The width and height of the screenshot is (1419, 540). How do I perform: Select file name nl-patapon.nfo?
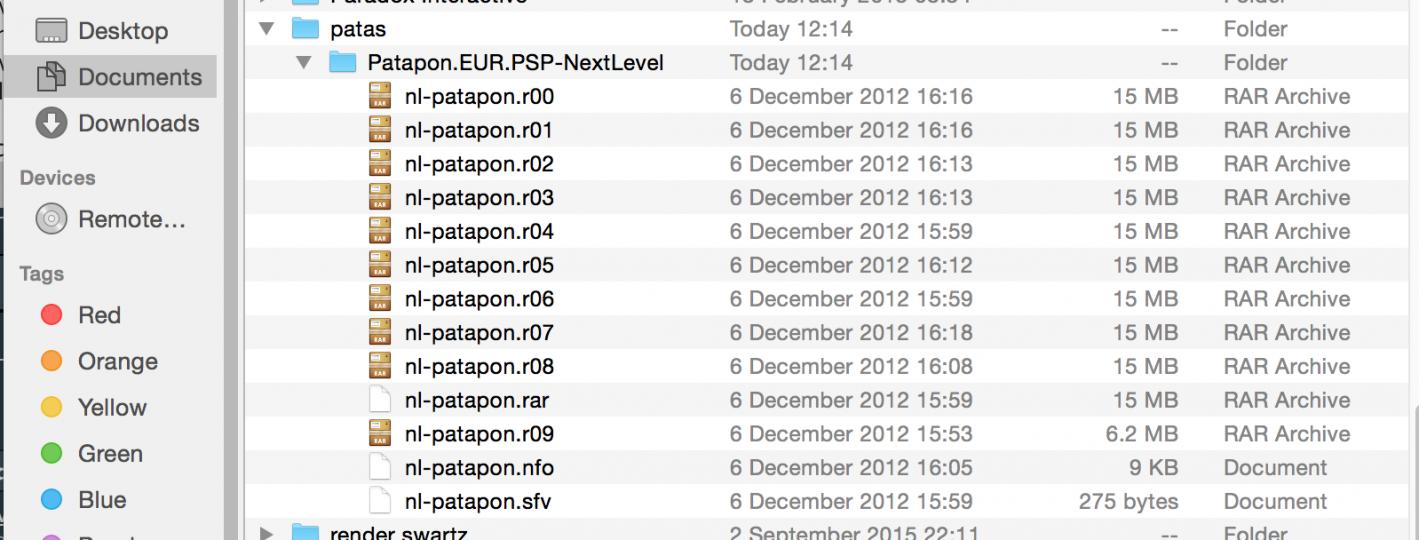(x=479, y=468)
